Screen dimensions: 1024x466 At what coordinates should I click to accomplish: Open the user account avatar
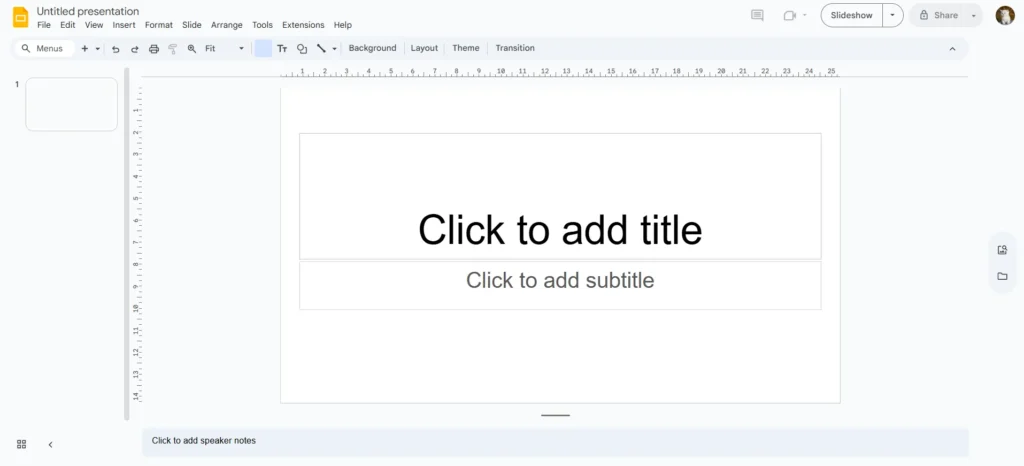[x=1005, y=15]
